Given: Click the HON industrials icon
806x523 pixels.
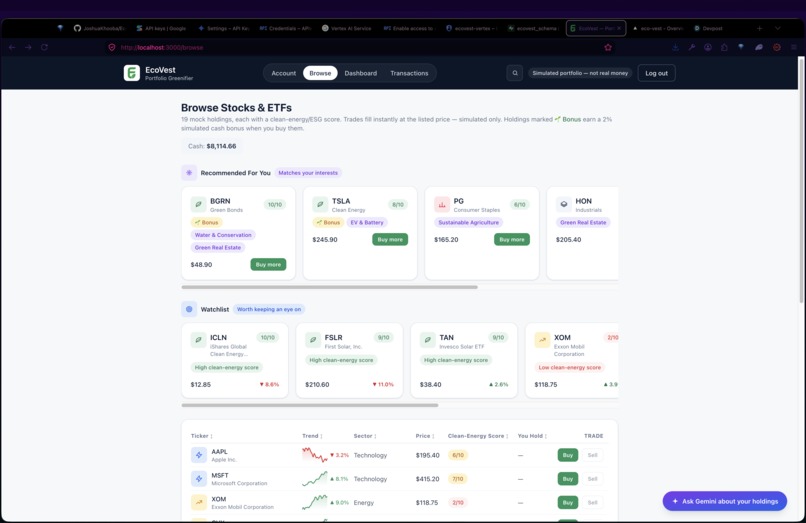Looking at the screenshot, I should coord(564,204).
